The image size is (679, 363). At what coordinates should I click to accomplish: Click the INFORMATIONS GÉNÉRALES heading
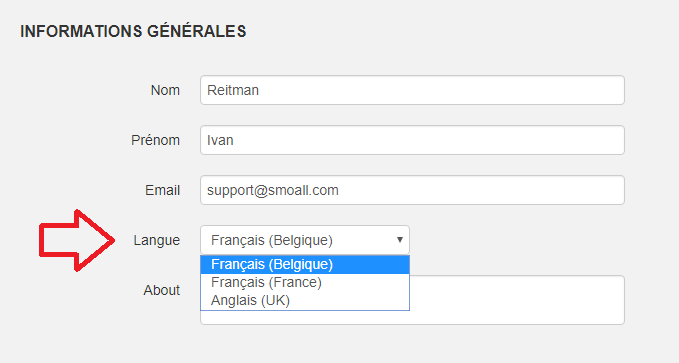pyautogui.click(x=133, y=31)
